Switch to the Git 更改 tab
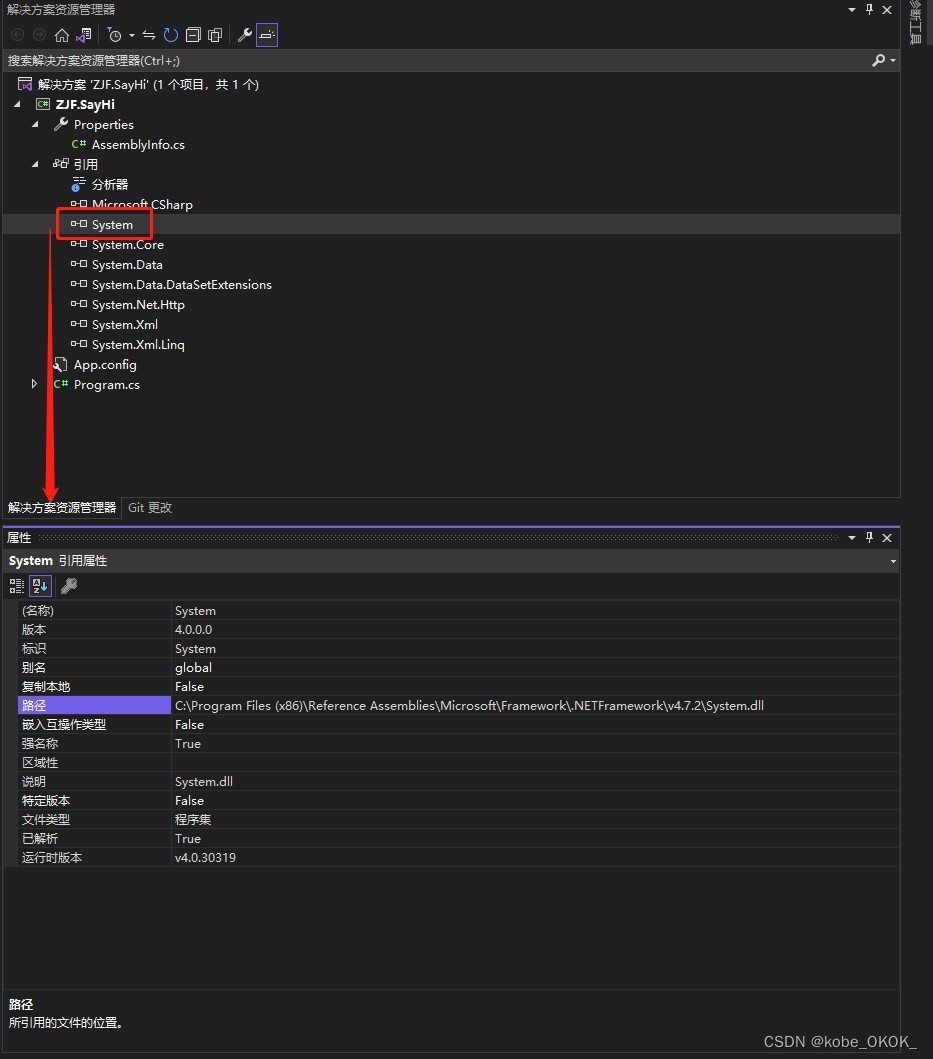Viewport: 933px width, 1059px height. (x=150, y=508)
